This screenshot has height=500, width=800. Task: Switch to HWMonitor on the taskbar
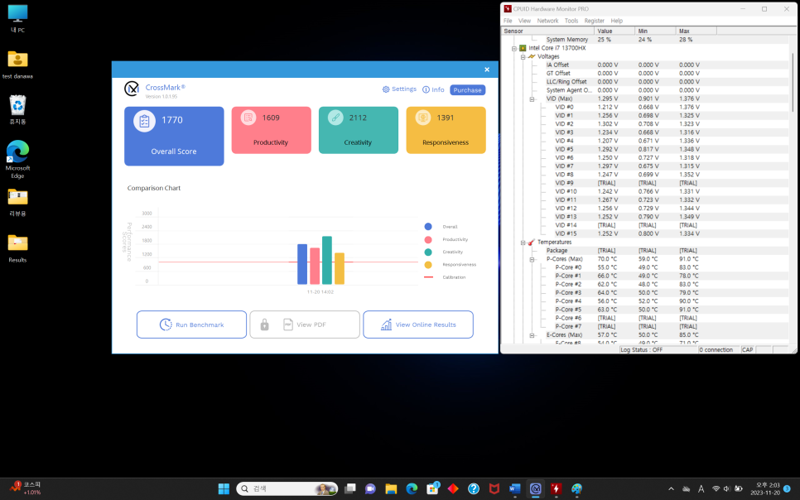point(556,489)
